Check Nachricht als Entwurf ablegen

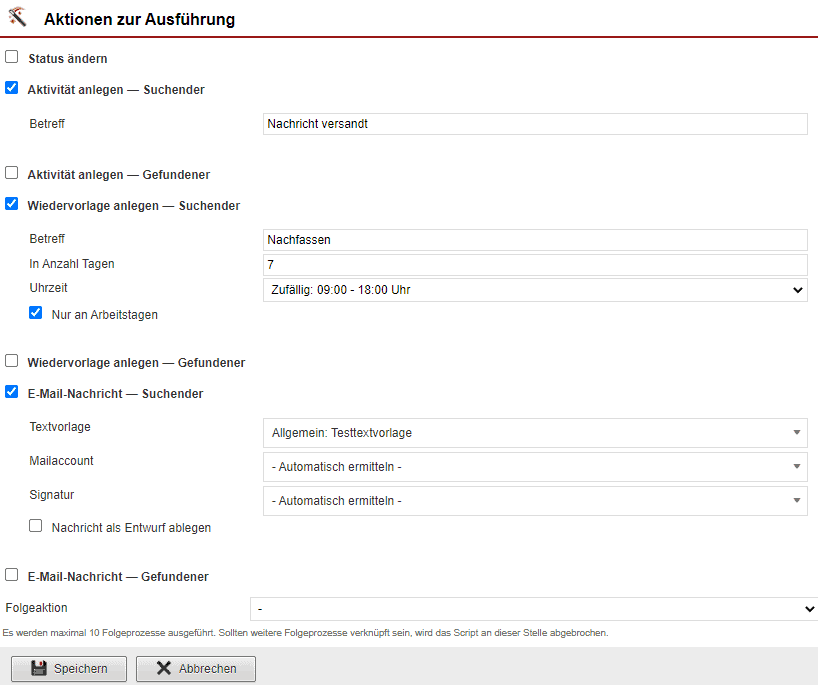tap(36, 526)
